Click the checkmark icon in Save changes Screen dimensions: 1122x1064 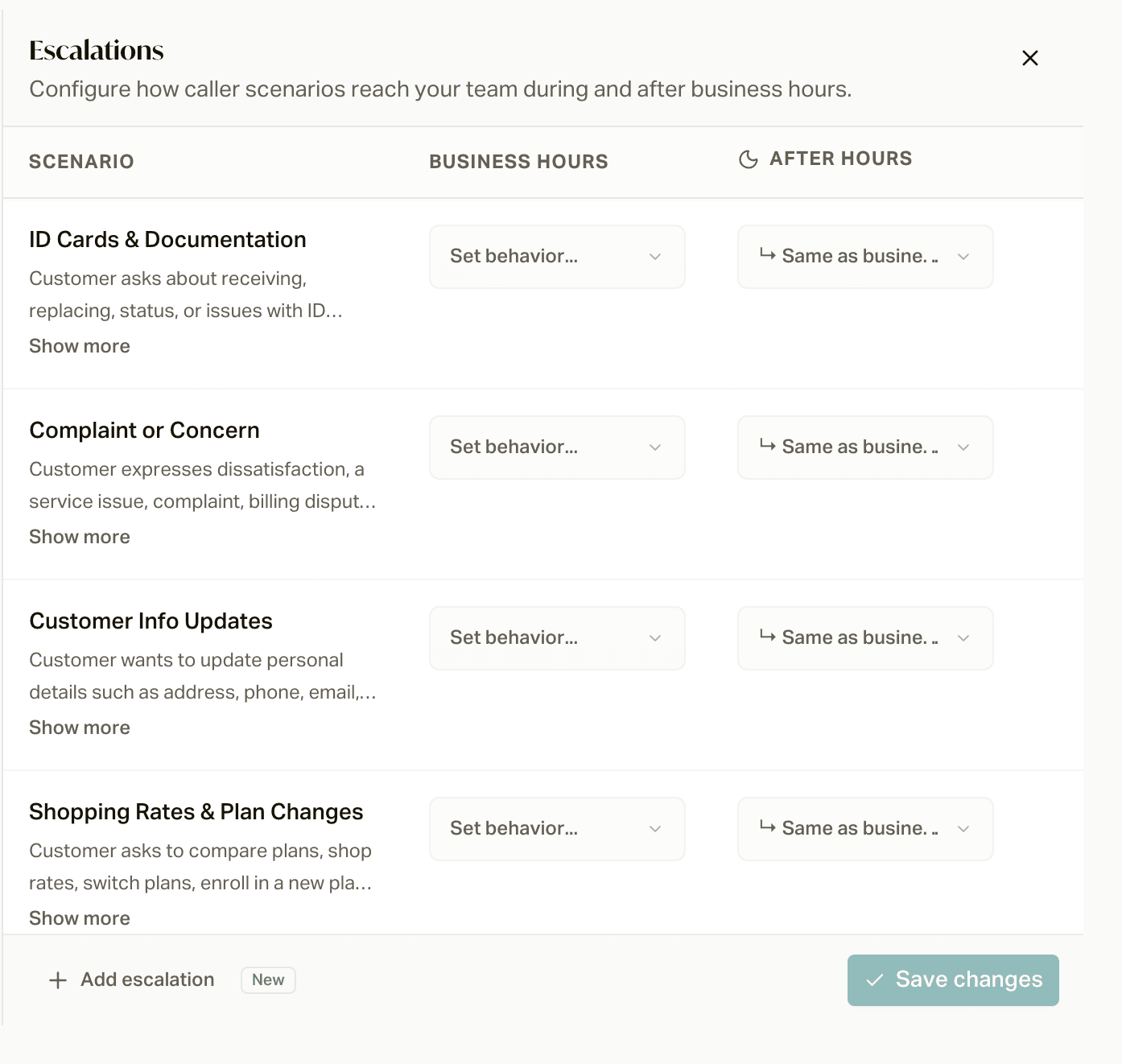point(875,980)
